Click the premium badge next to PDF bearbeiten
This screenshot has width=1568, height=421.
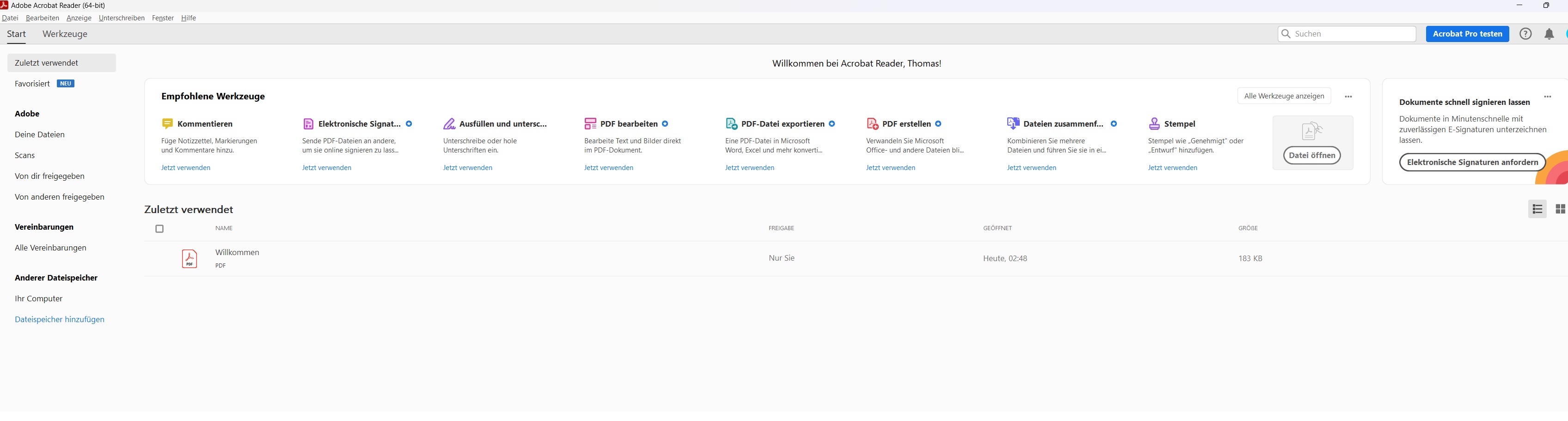665,124
